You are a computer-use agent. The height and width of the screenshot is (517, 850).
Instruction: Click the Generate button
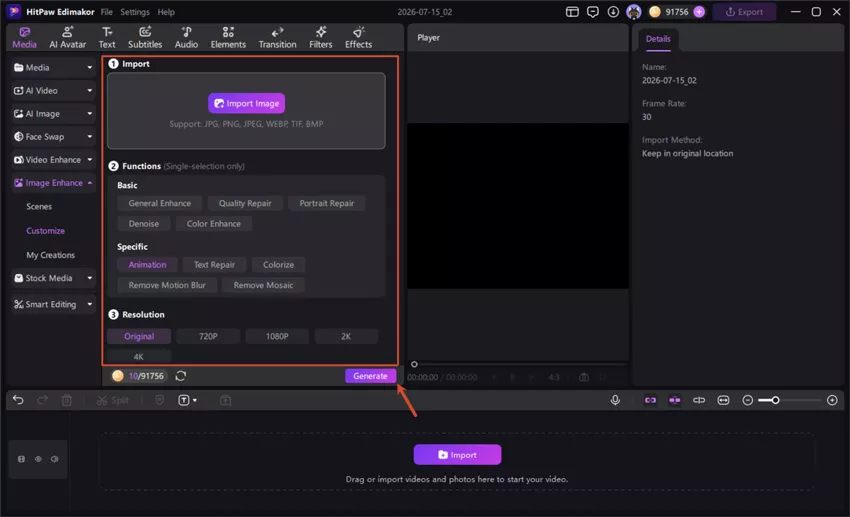370,376
